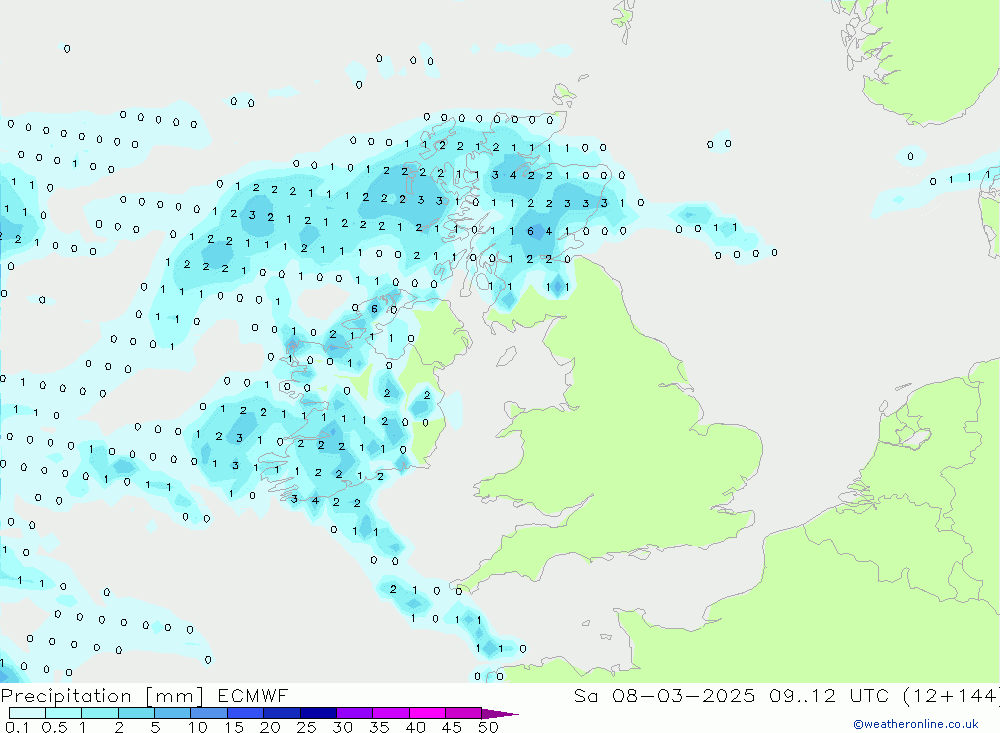Screen dimensions: 1000x733
Task: Click the legend label '10'
Action: point(198,727)
